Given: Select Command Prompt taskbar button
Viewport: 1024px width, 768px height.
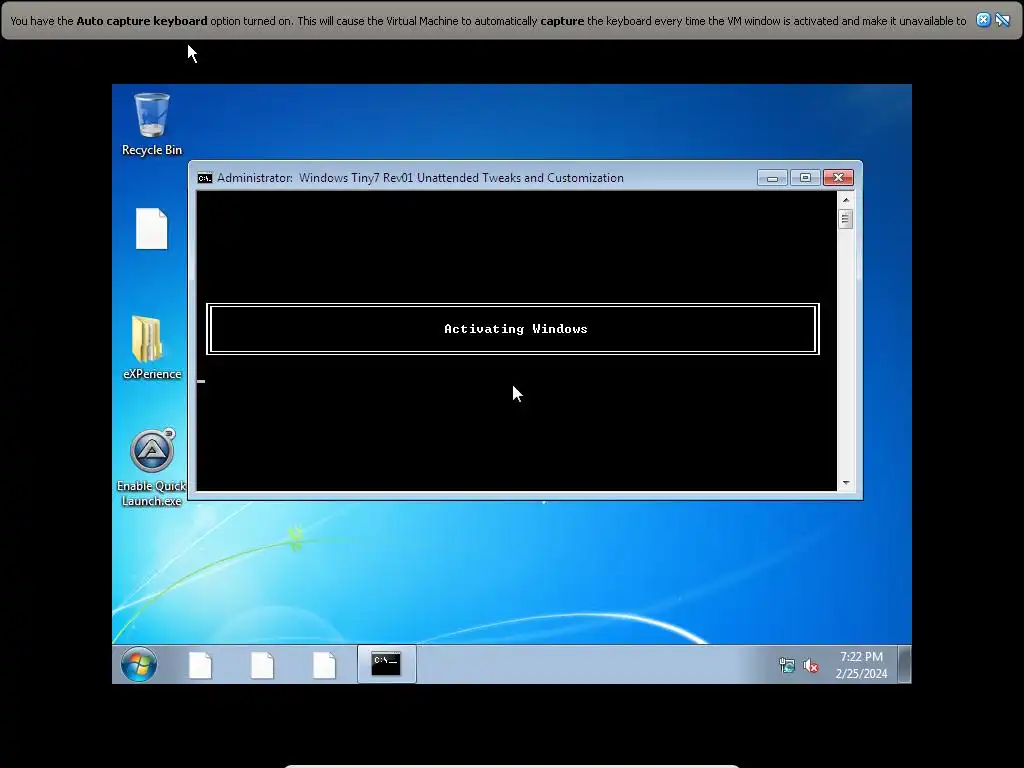Looking at the screenshot, I should (386, 664).
